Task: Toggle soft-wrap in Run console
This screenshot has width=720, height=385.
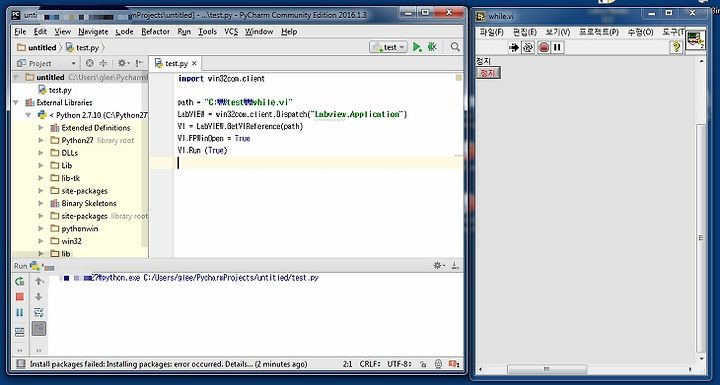Action: point(39,313)
